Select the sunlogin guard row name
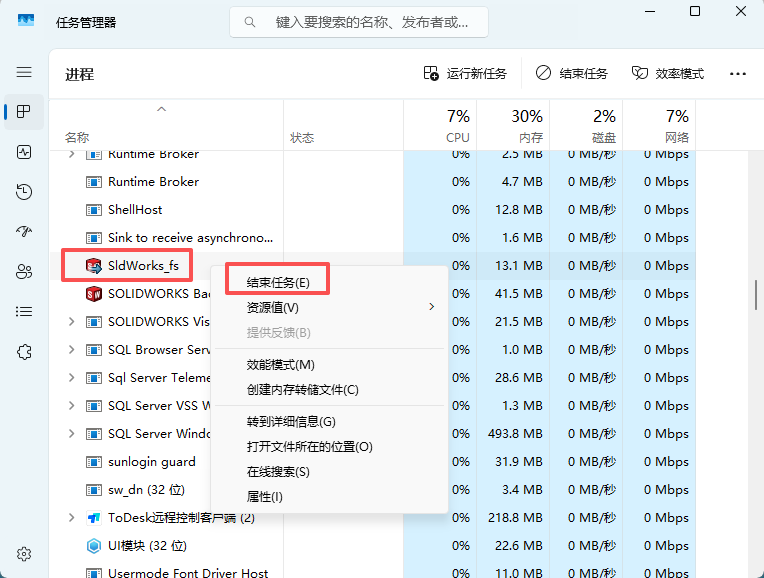The height and width of the screenshot is (578, 764). click(x=152, y=462)
